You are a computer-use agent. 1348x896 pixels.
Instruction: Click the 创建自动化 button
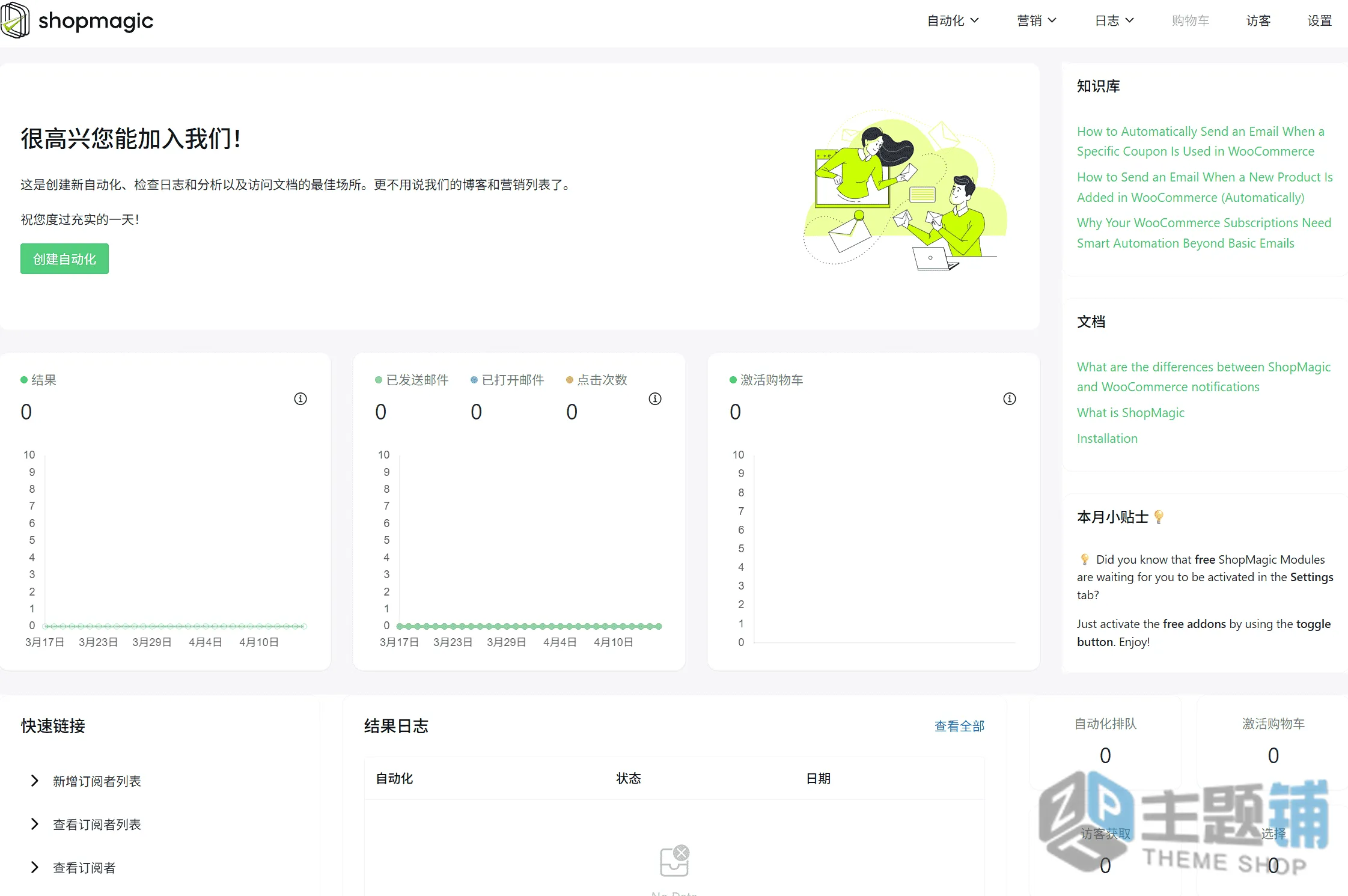coord(64,259)
